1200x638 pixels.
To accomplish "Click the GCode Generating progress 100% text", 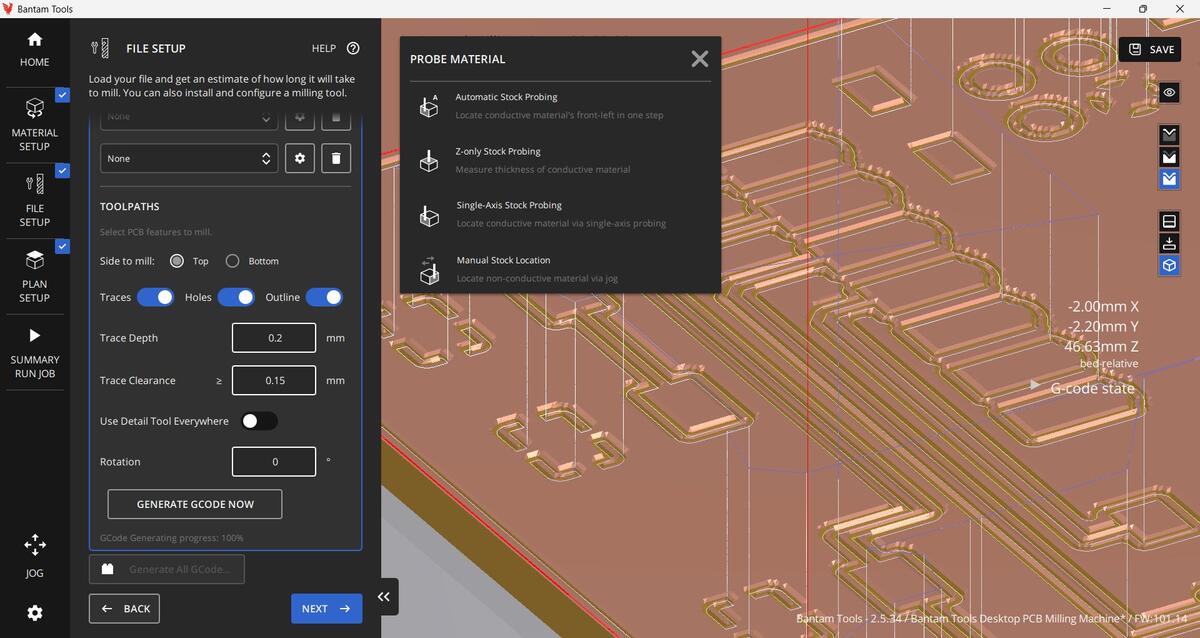I will pos(172,538).
